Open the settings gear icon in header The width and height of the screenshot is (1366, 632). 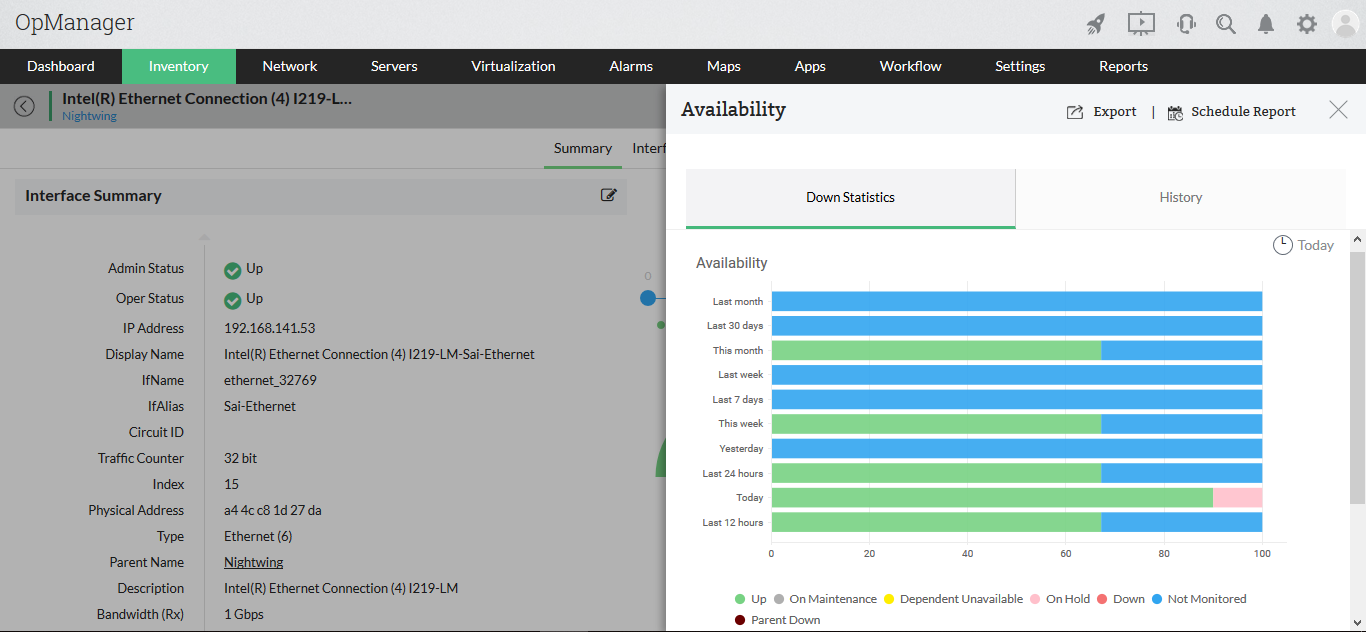point(1306,24)
